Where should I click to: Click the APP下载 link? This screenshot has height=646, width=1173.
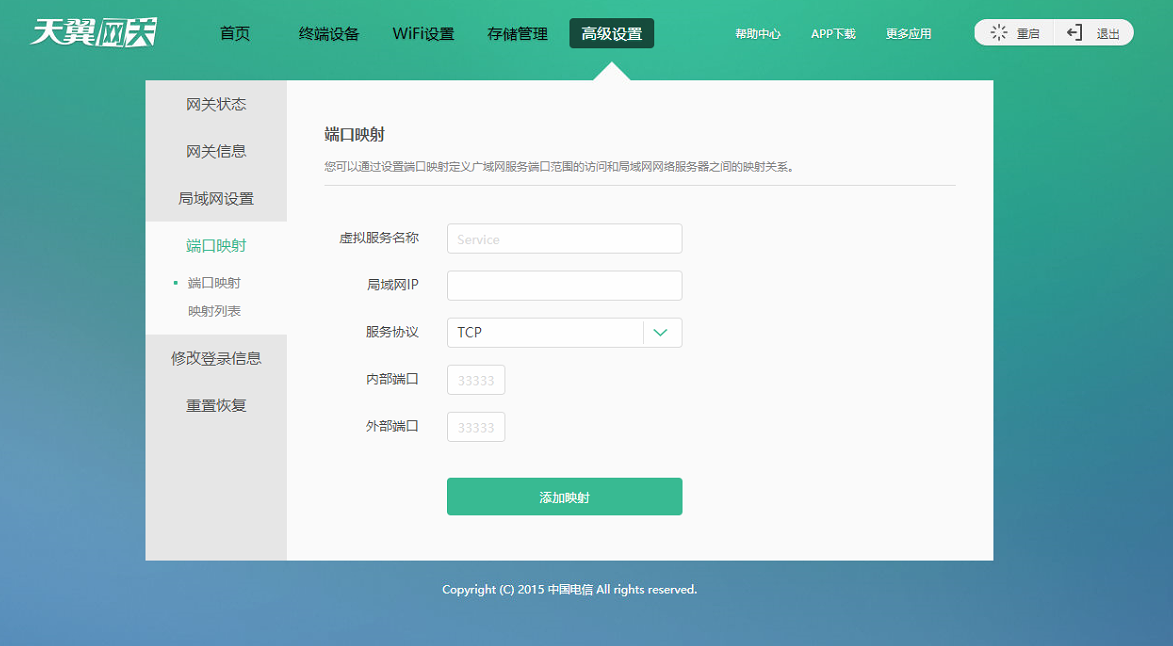point(833,34)
